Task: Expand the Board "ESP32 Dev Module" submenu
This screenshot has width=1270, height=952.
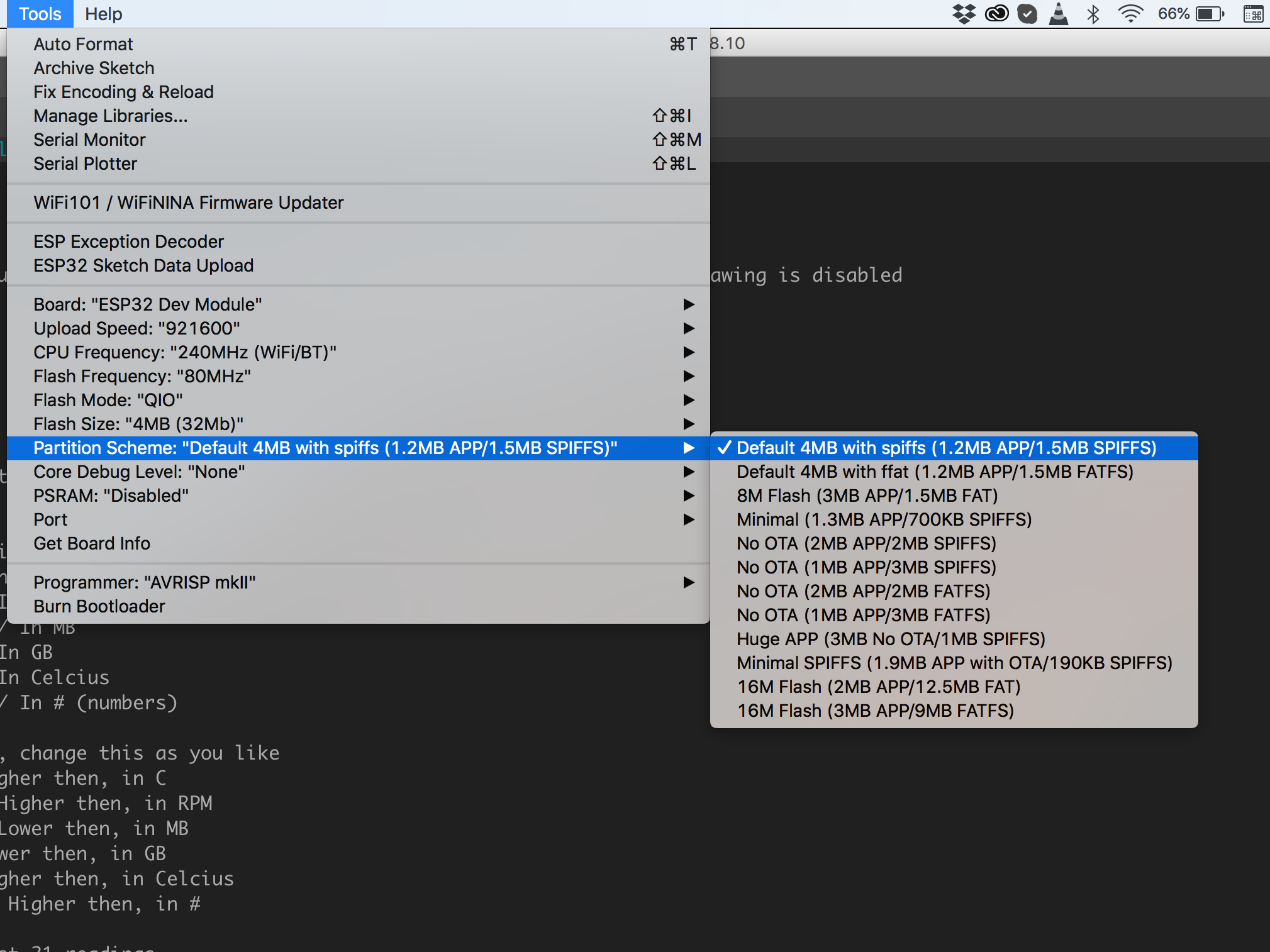Action: click(148, 304)
